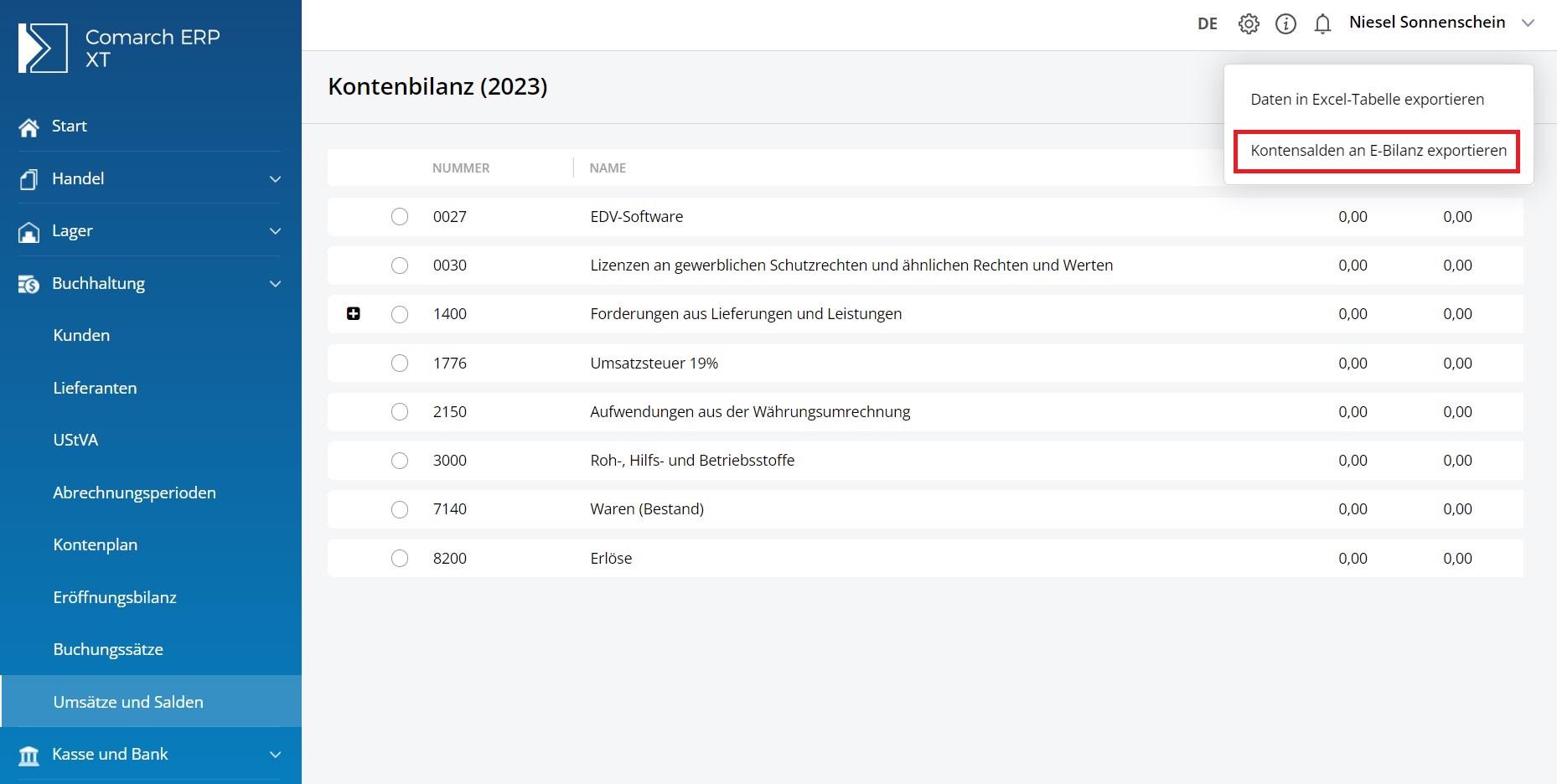Open the DE language selector
This screenshot has height=784, width=1557.
tap(1208, 23)
